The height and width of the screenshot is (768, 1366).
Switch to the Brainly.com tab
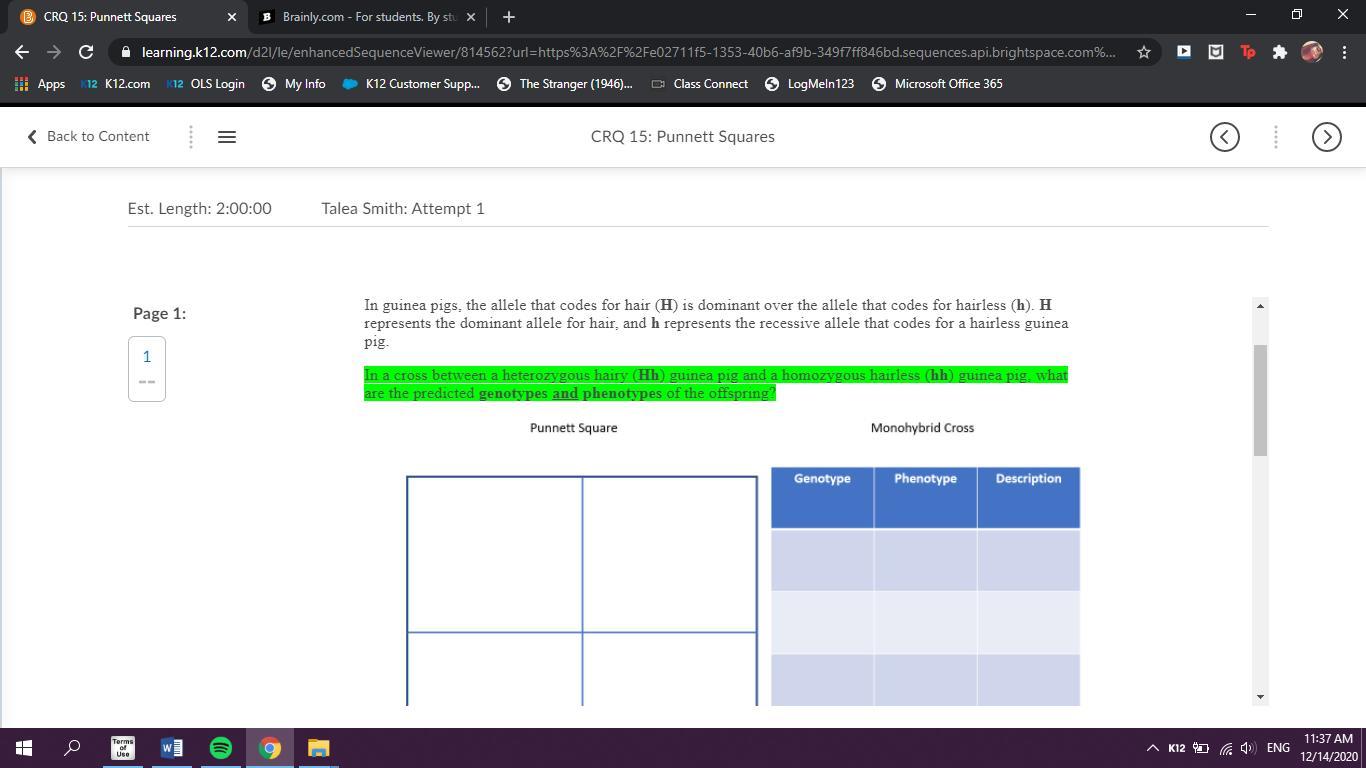(366, 17)
